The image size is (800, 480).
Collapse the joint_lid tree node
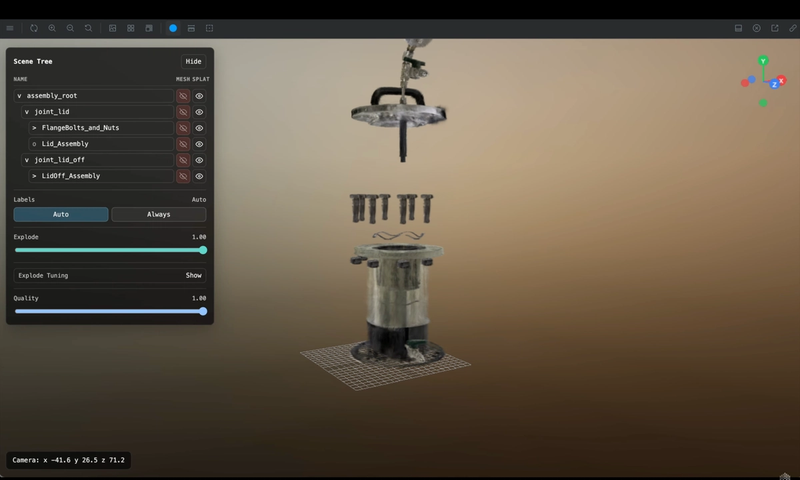[x=27, y=112]
